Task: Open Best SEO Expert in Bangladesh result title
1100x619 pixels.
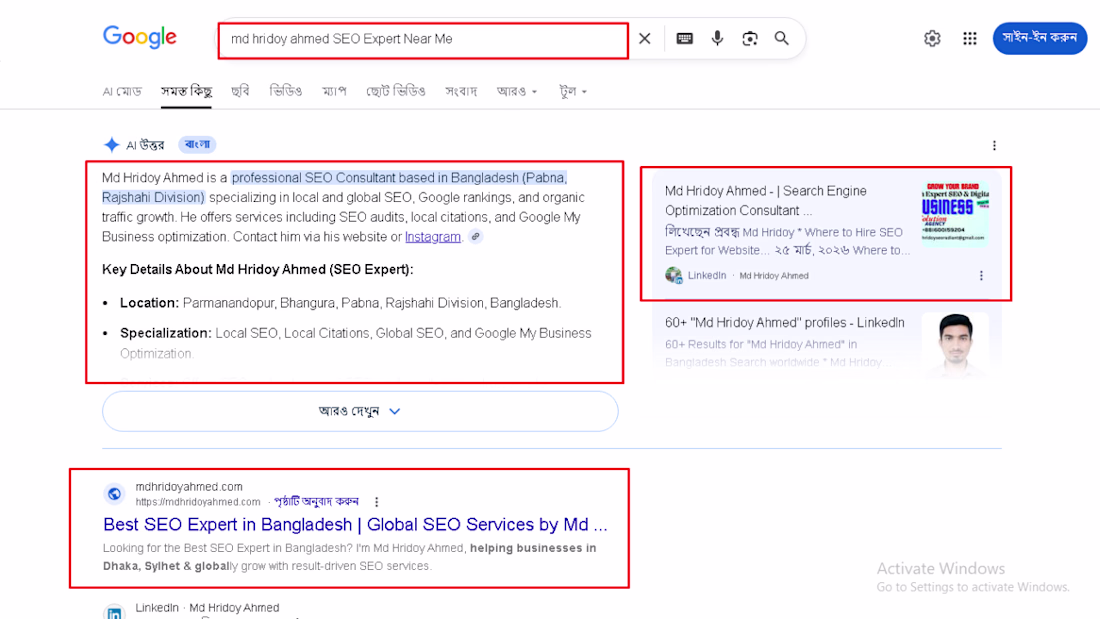Action: 355,524
